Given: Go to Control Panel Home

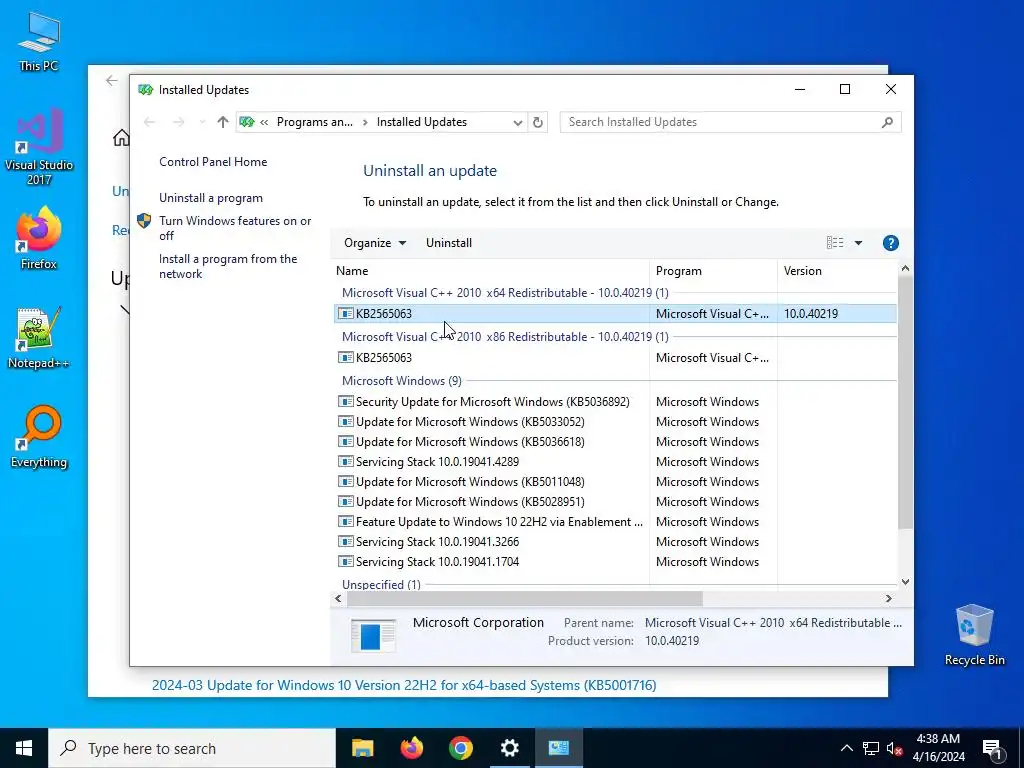Looking at the screenshot, I should point(213,162).
